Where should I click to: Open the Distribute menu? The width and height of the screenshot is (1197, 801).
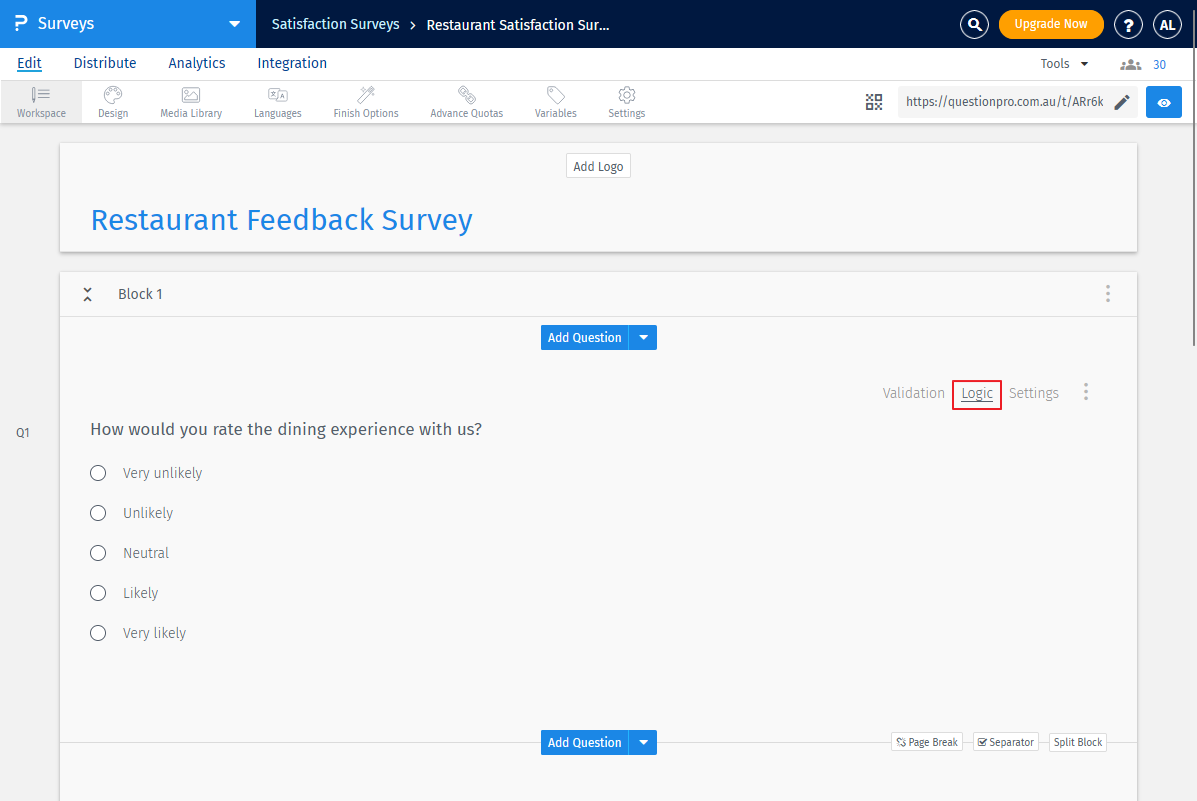click(104, 63)
